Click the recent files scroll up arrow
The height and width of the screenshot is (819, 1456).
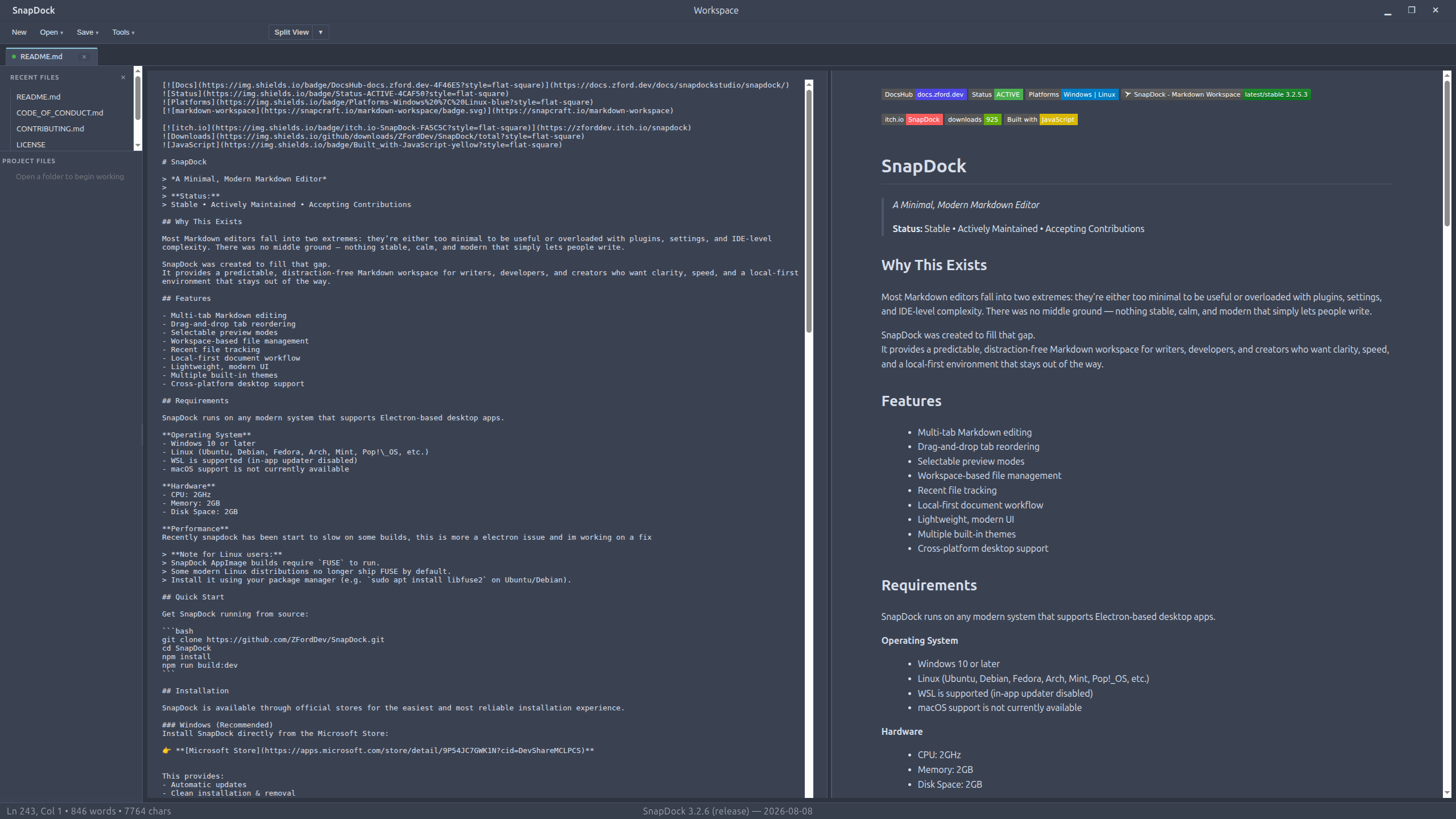tap(138, 71)
